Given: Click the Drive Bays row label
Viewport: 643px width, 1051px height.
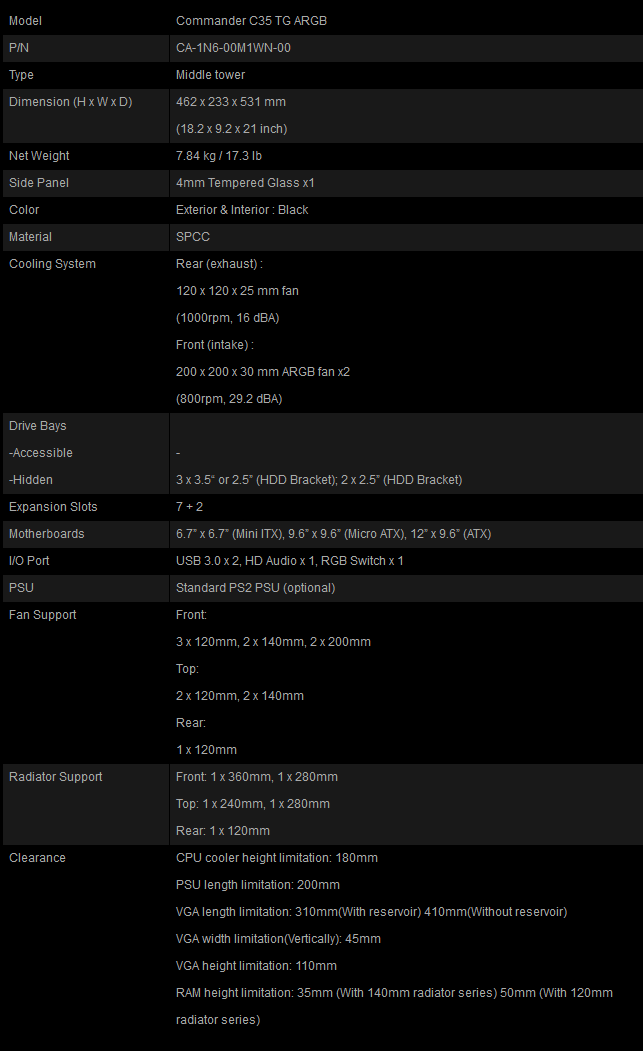Looking at the screenshot, I should click(x=38, y=426).
